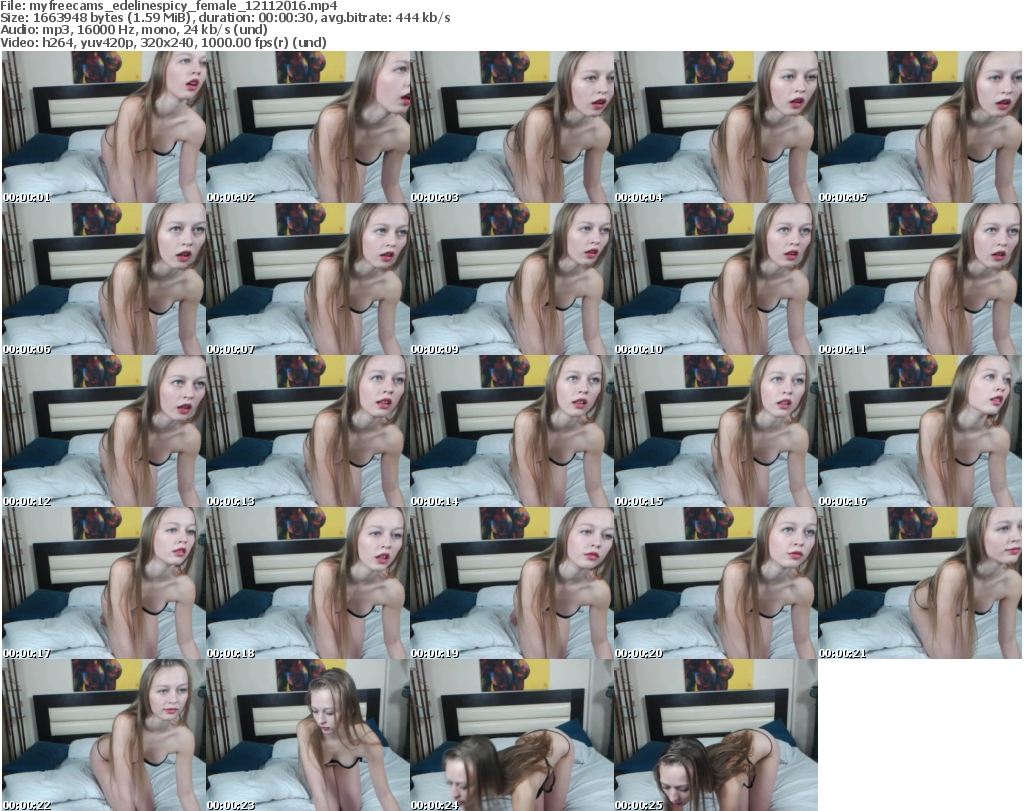Click the frame labeled 00:00:04
1024x811 pixels.
(716, 127)
